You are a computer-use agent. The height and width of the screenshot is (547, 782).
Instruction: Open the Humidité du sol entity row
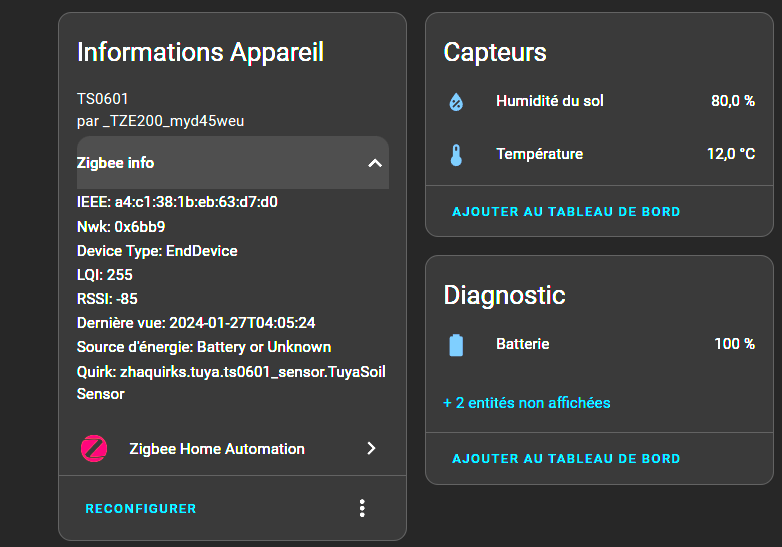(599, 101)
